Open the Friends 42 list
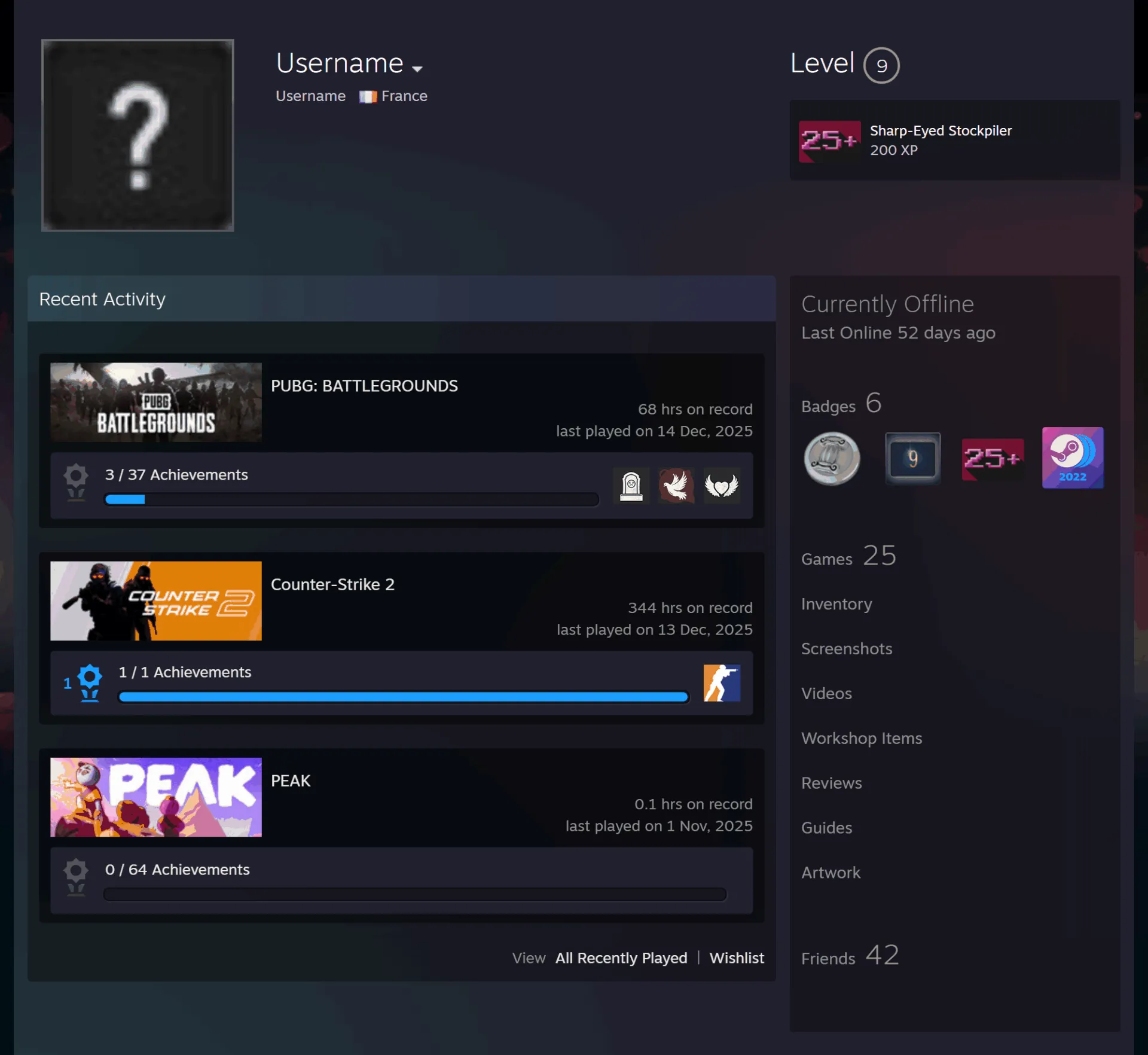The height and width of the screenshot is (1055, 1148). (x=850, y=955)
